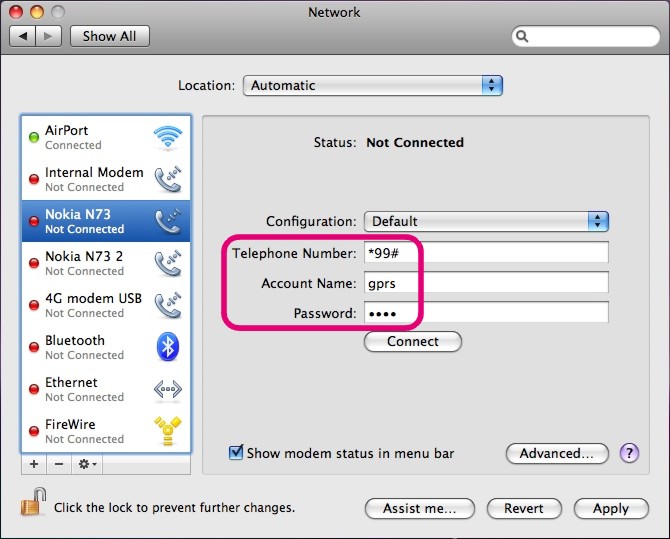670x539 pixels.
Task: Add a new service with plus button
Action: coord(34,464)
